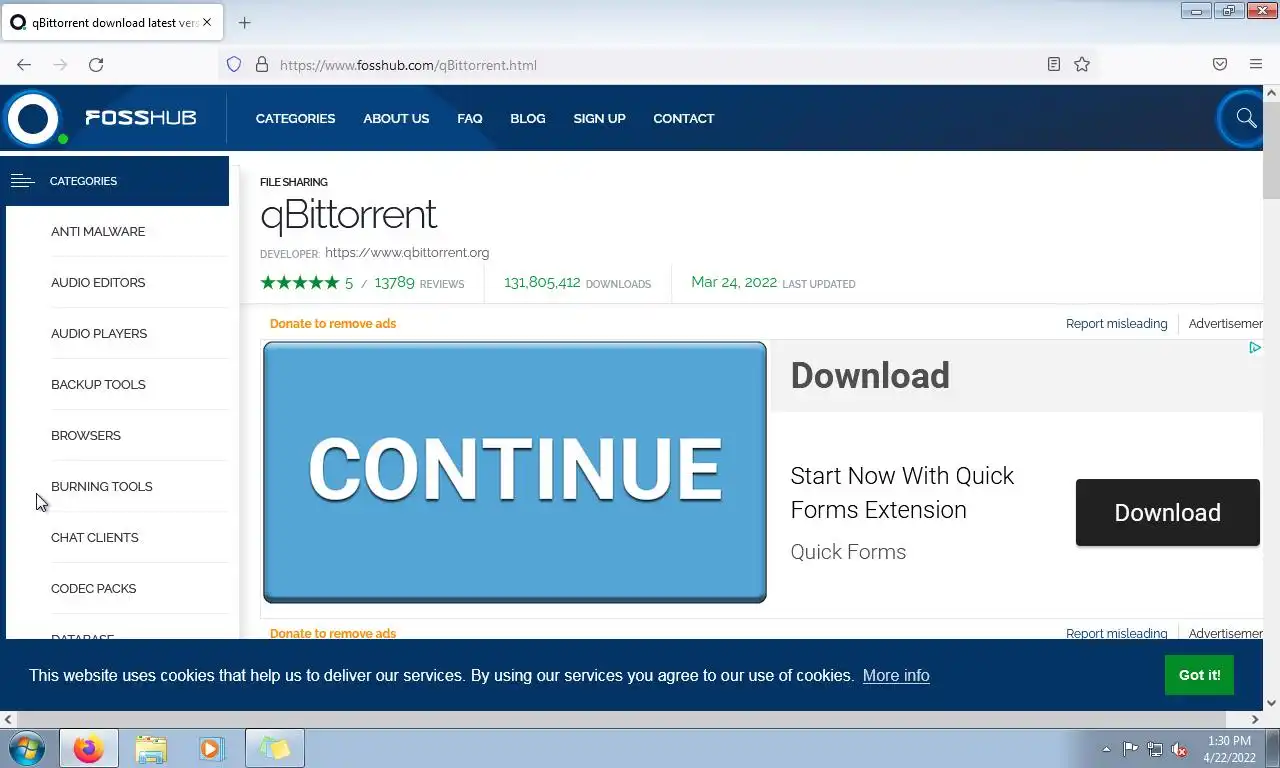The width and height of the screenshot is (1280, 768).
Task: Select BACKUP TOOLS category
Action: coord(98,384)
